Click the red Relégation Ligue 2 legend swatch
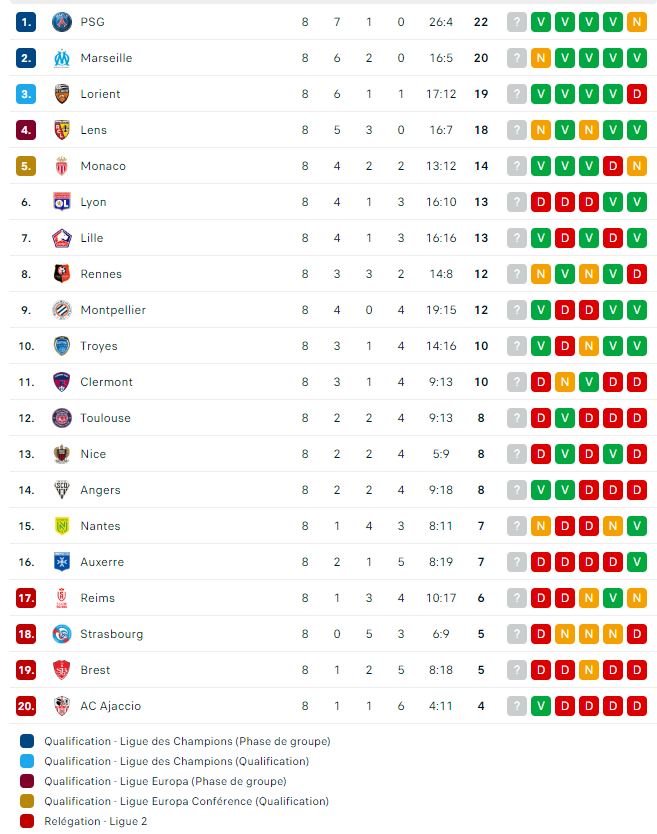The width and height of the screenshot is (657, 834). point(27,821)
